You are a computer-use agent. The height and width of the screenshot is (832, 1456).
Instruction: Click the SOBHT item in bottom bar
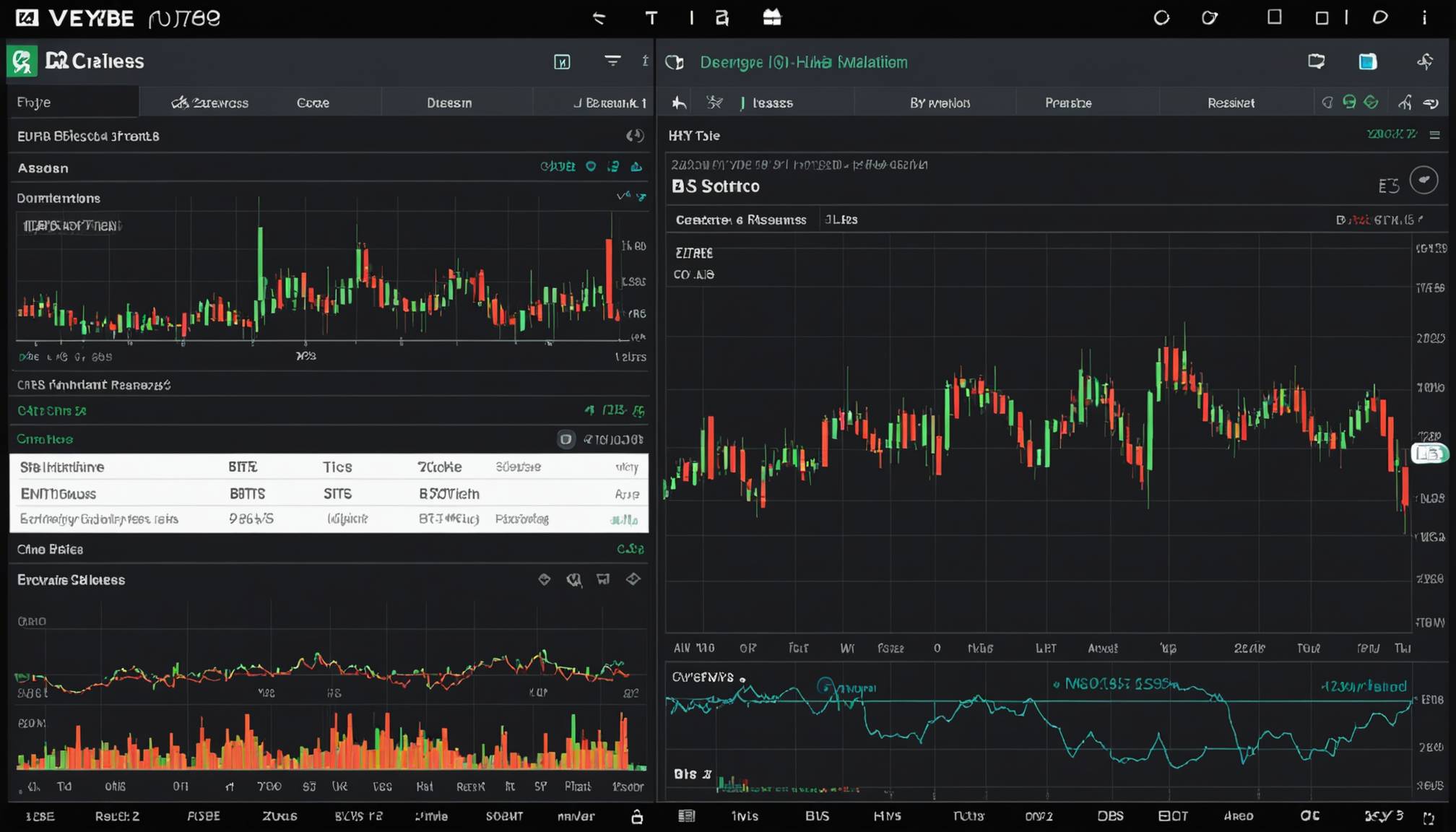[x=504, y=816]
